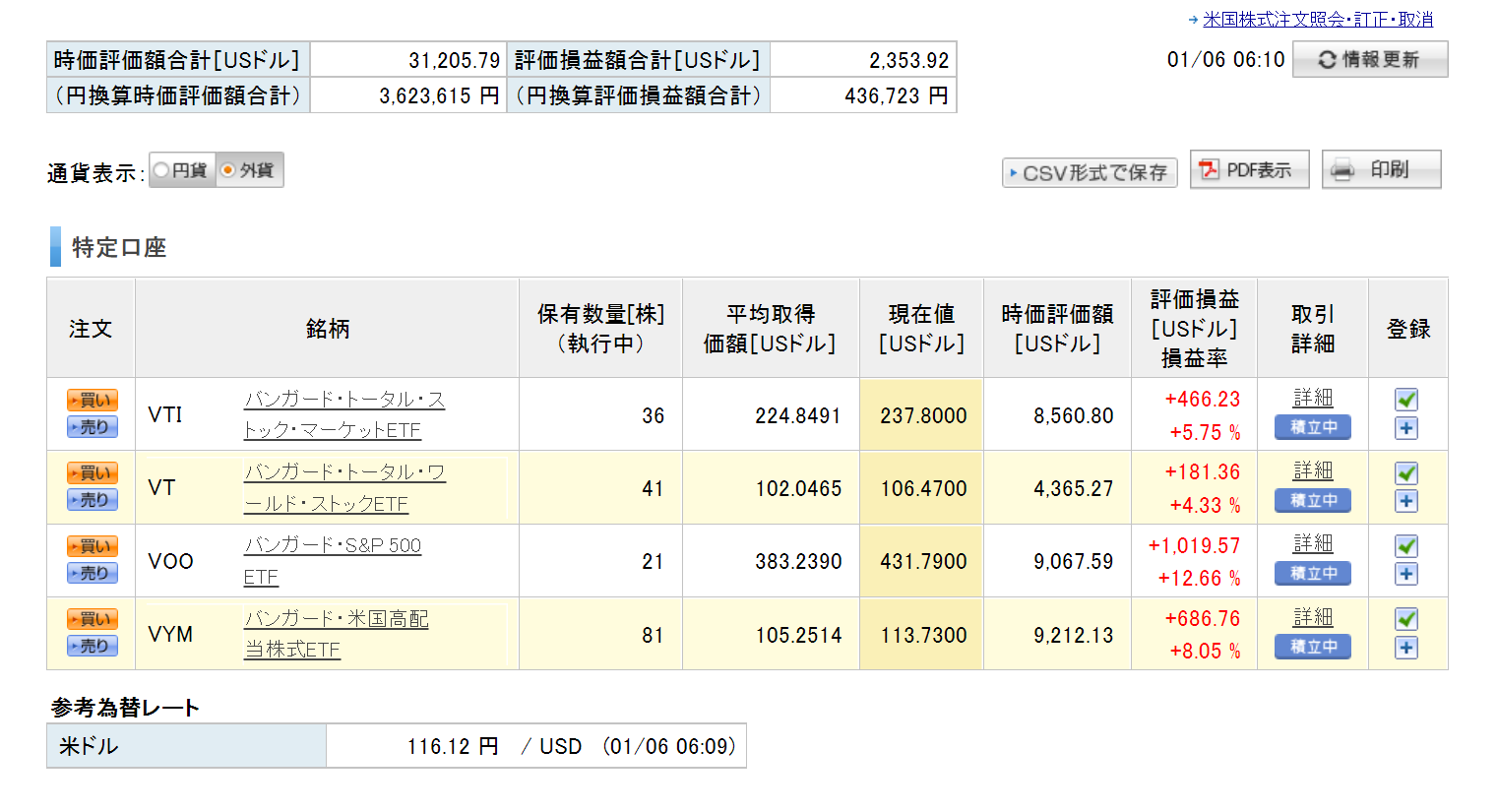Open 詳細 link for VYM
Image resolution: width=1497 pixels, height=812 pixels.
point(1313,617)
